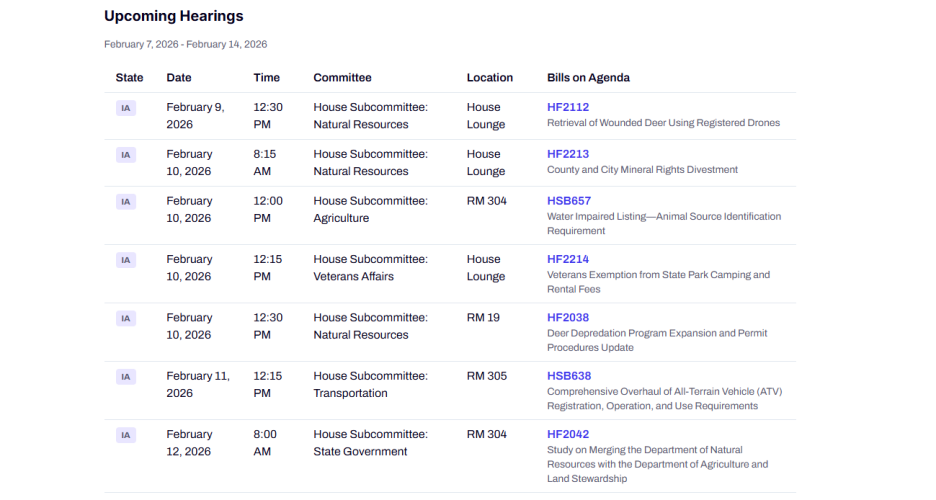The image size is (936, 500).
Task: Click the IA state badge in the HSB657 row
Action: [x=126, y=202]
